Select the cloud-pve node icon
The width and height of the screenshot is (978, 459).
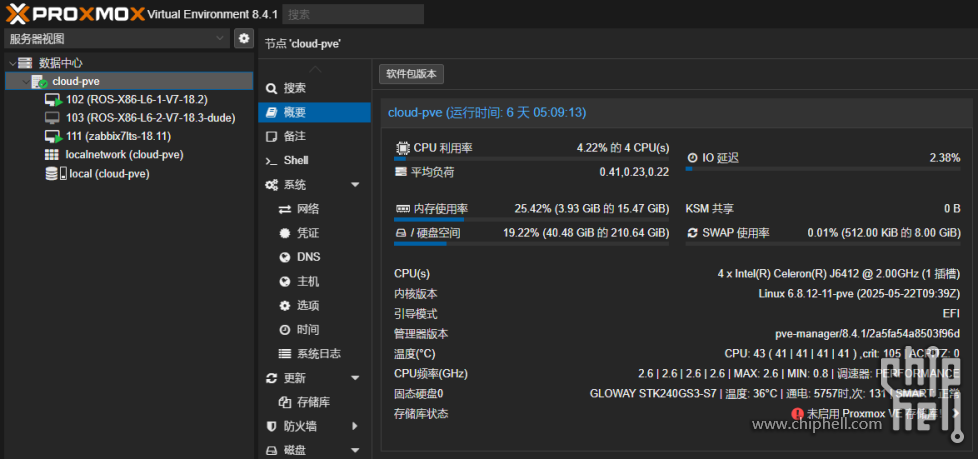coord(39,81)
